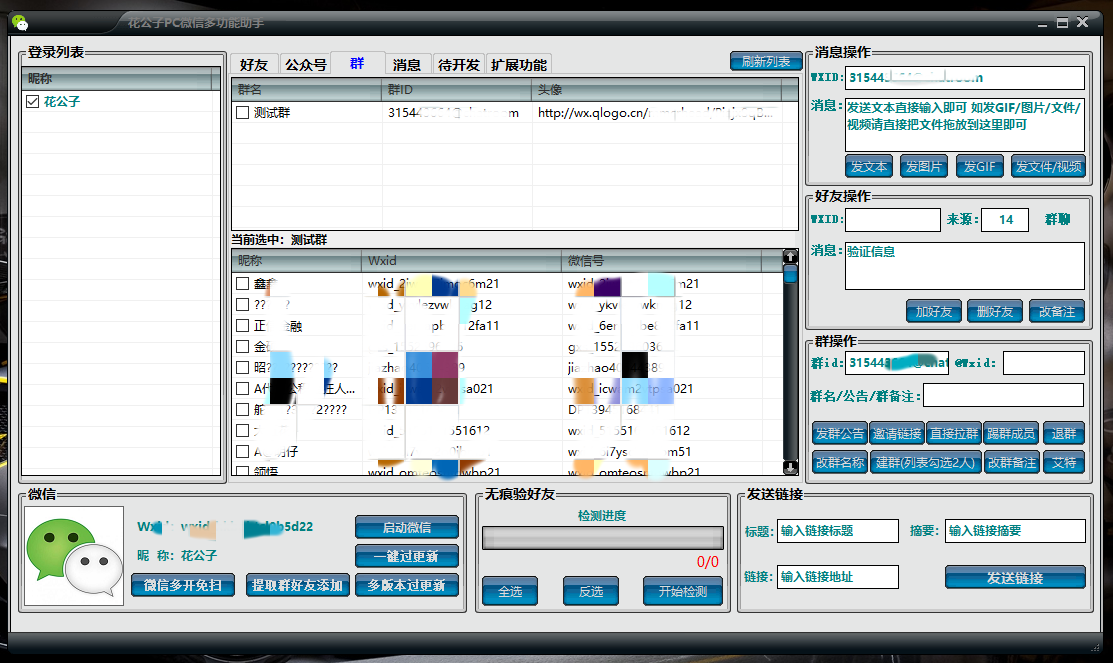1113x663 pixels.
Task: Focus the 输入链接摘要 field
Action: tap(1015, 531)
